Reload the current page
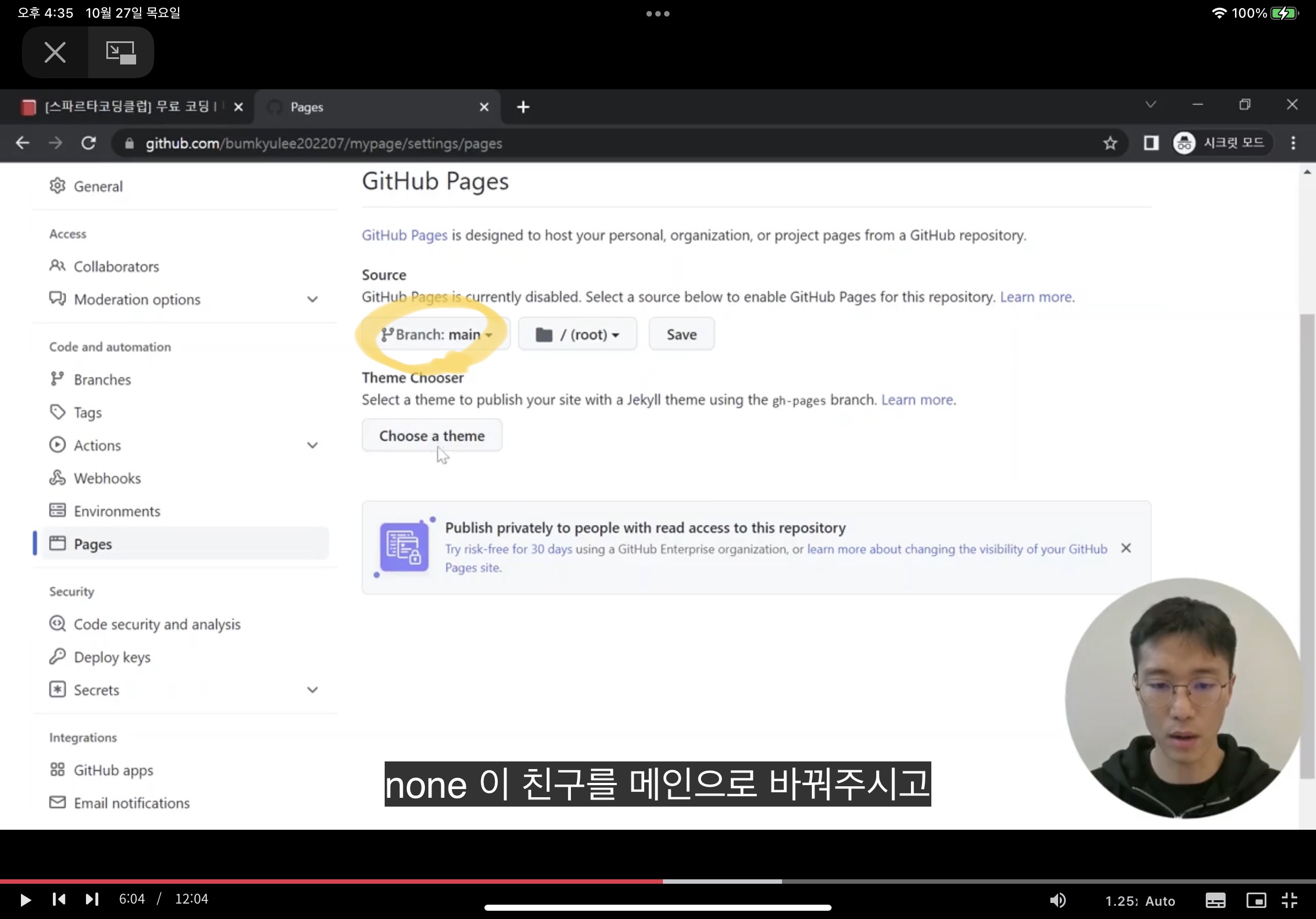 (x=88, y=143)
